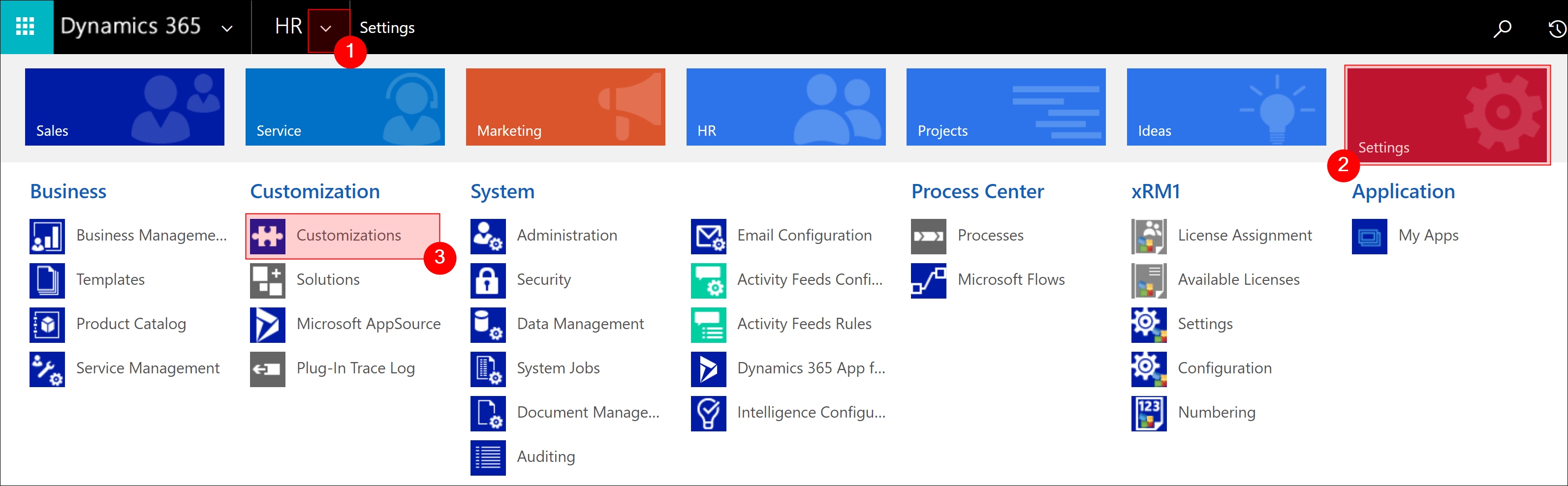Switch to the Marketing area tile
Viewport: 1568px width, 486px height.
coord(565,107)
